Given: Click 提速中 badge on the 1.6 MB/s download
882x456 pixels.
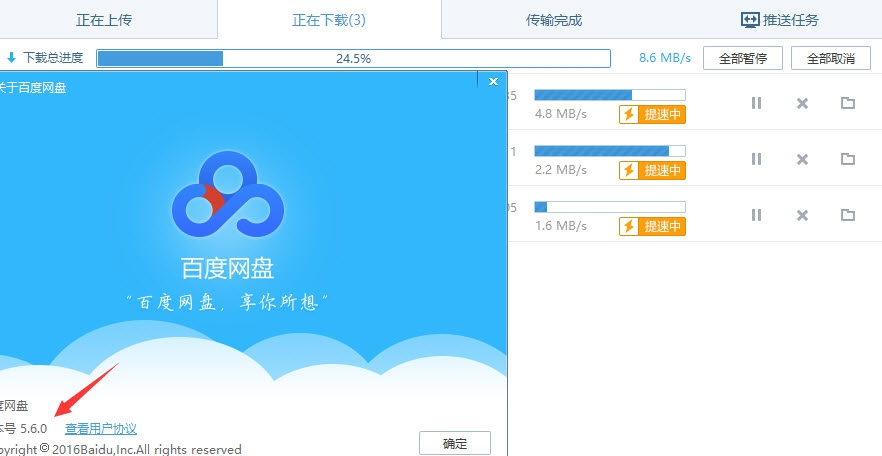Looking at the screenshot, I should (652, 226).
